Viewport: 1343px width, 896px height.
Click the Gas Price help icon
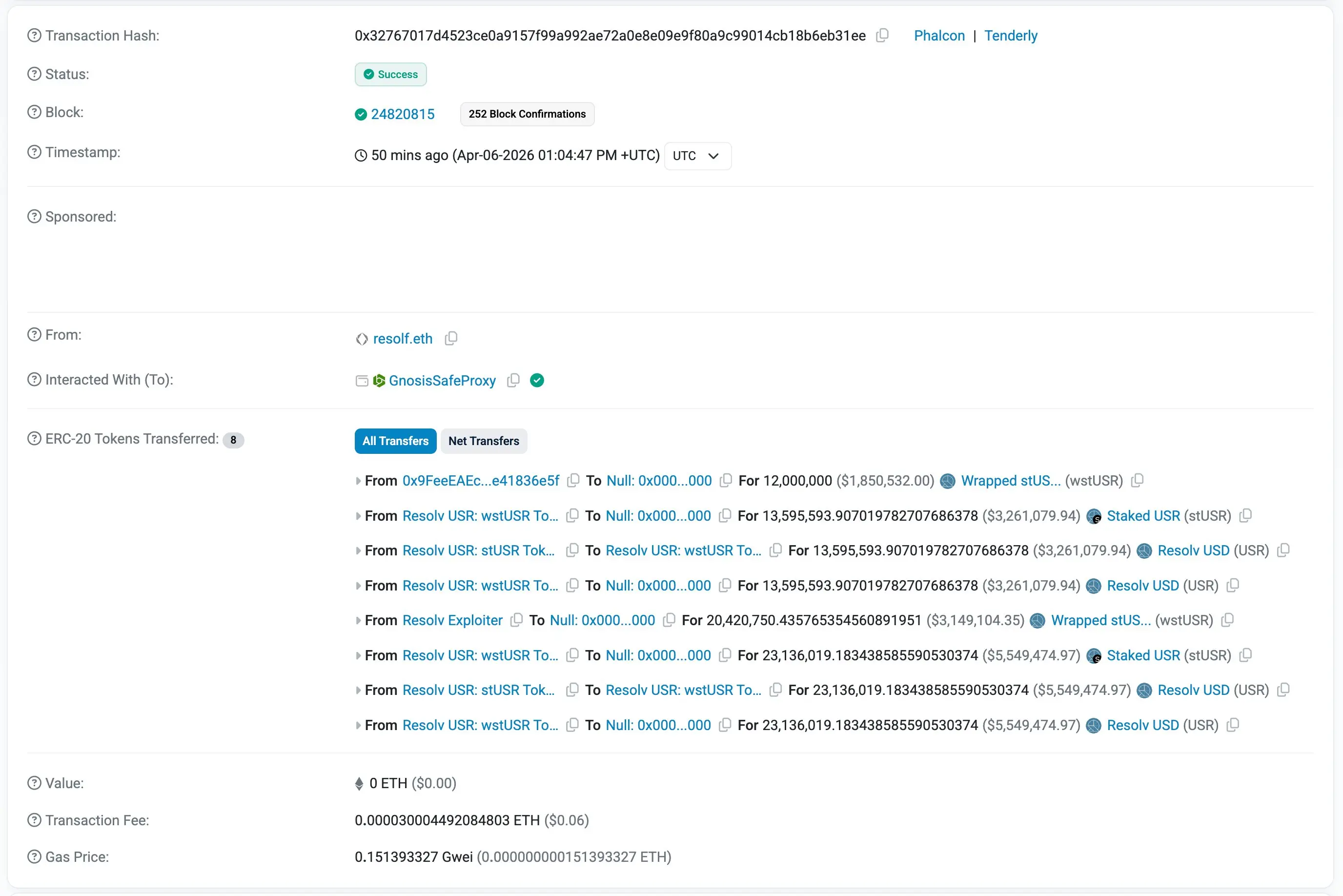[34, 856]
